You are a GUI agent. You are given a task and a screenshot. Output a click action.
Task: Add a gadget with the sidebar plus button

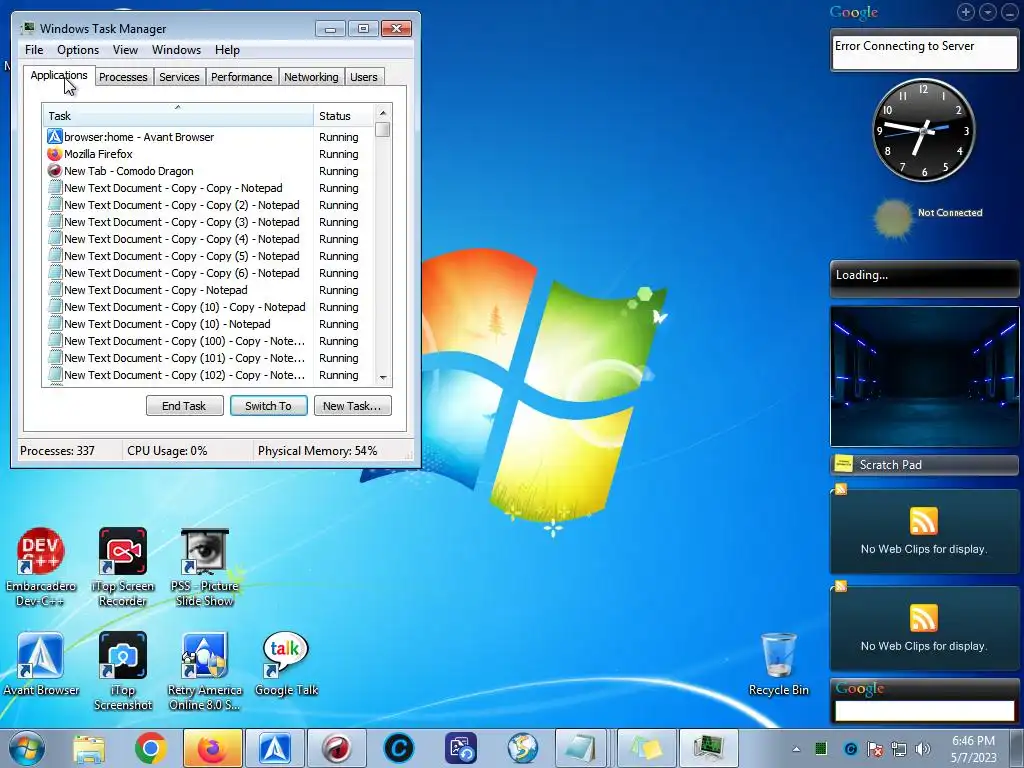(x=966, y=12)
